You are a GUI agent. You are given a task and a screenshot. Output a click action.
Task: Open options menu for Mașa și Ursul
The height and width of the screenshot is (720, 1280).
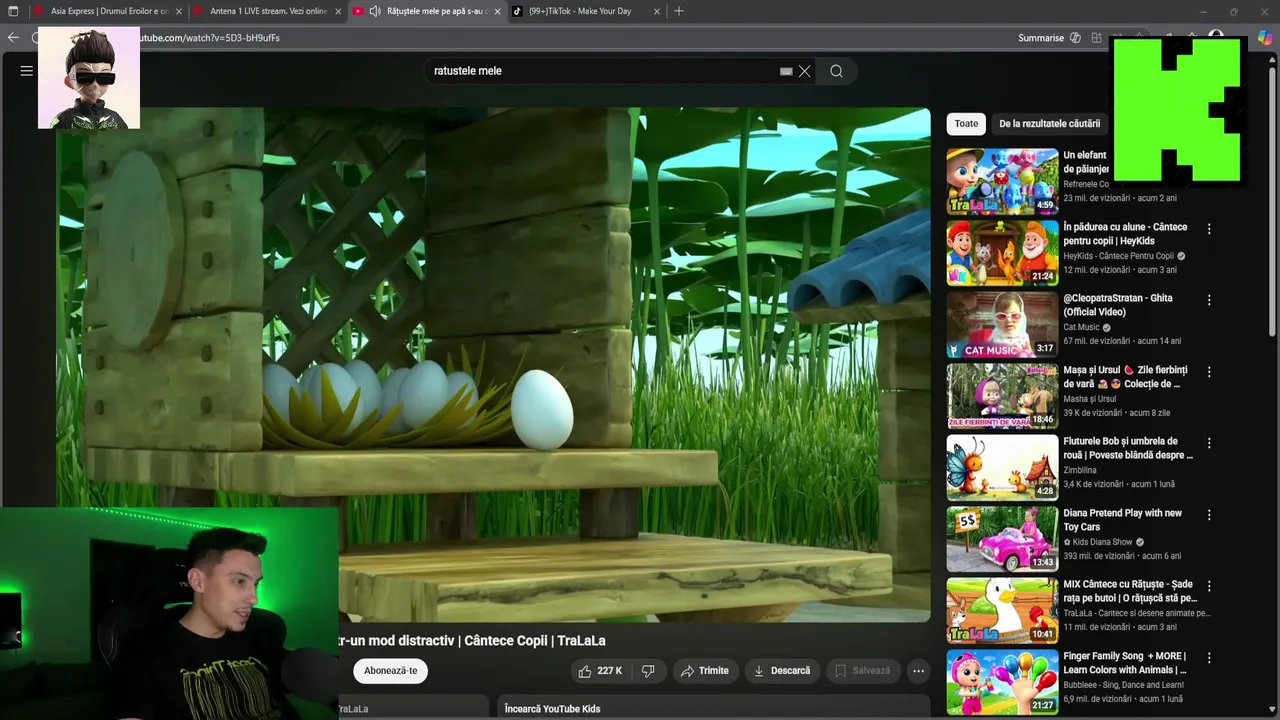[x=1209, y=372]
